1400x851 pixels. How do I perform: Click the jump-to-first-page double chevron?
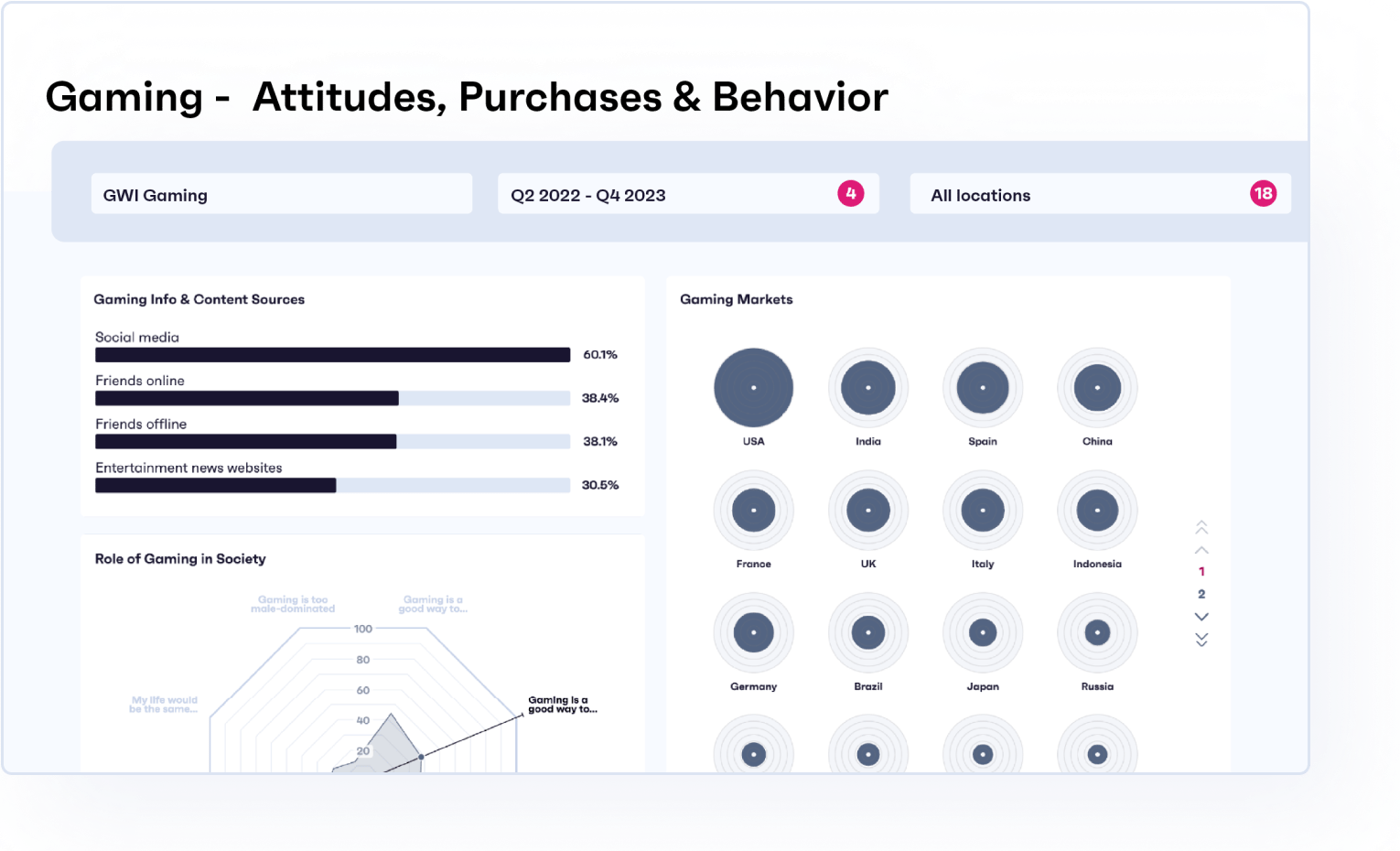pos(1201,527)
